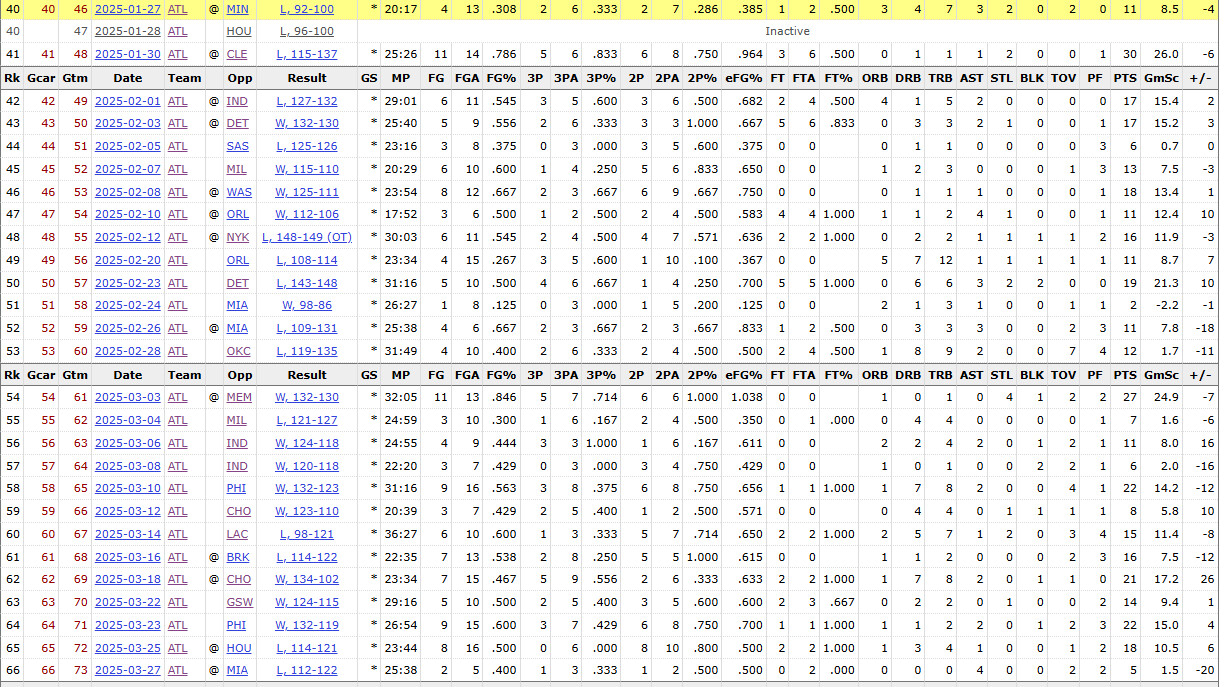
Task: Open the MIN opponent link
Action: pyautogui.click(x=238, y=9)
